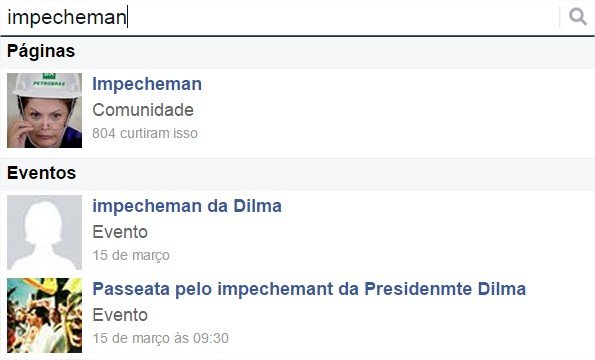Viewport: 595px width, 360px height.
Task: Click '15 de março às 09:30' event time
Action: (x=161, y=338)
